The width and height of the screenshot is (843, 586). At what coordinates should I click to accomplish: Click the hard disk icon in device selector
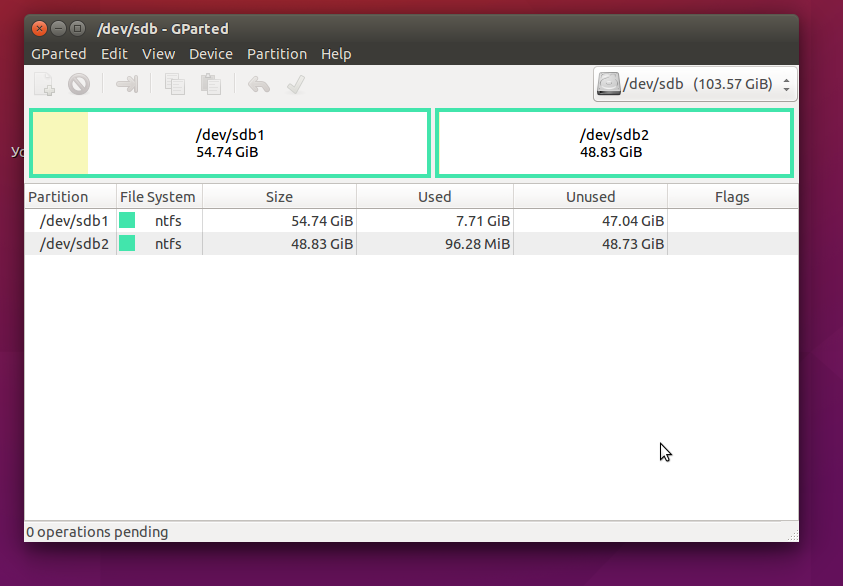coord(607,84)
